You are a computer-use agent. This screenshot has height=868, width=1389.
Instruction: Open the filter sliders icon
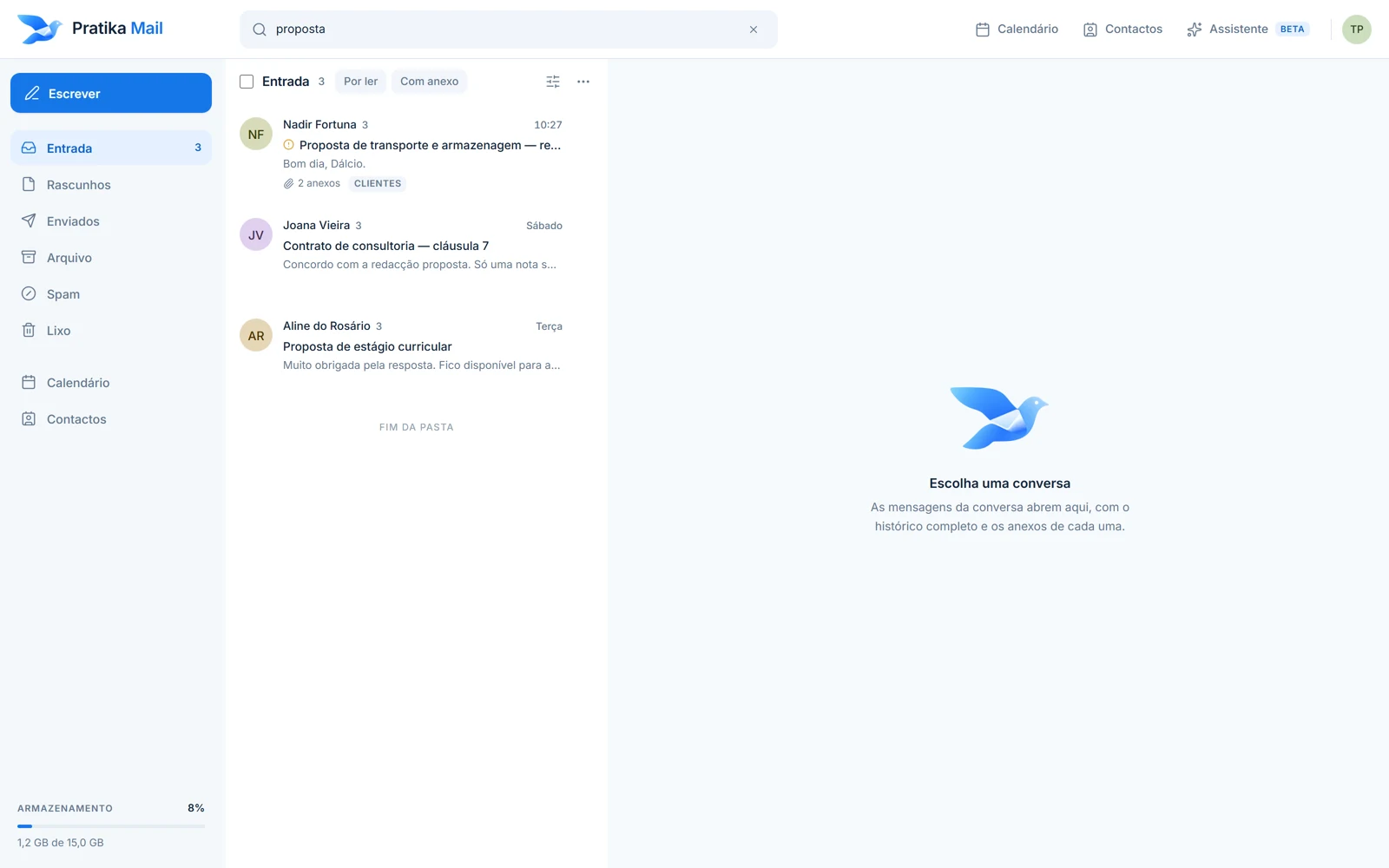(x=553, y=82)
